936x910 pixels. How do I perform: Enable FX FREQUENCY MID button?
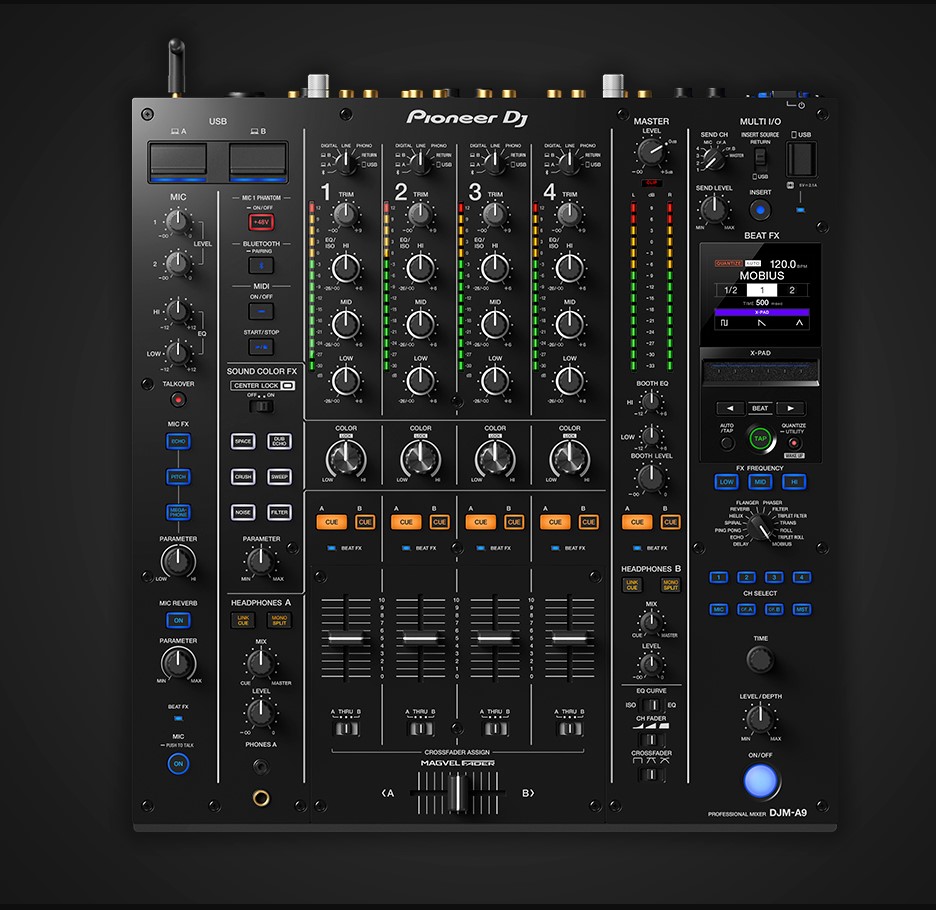coord(760,482)
